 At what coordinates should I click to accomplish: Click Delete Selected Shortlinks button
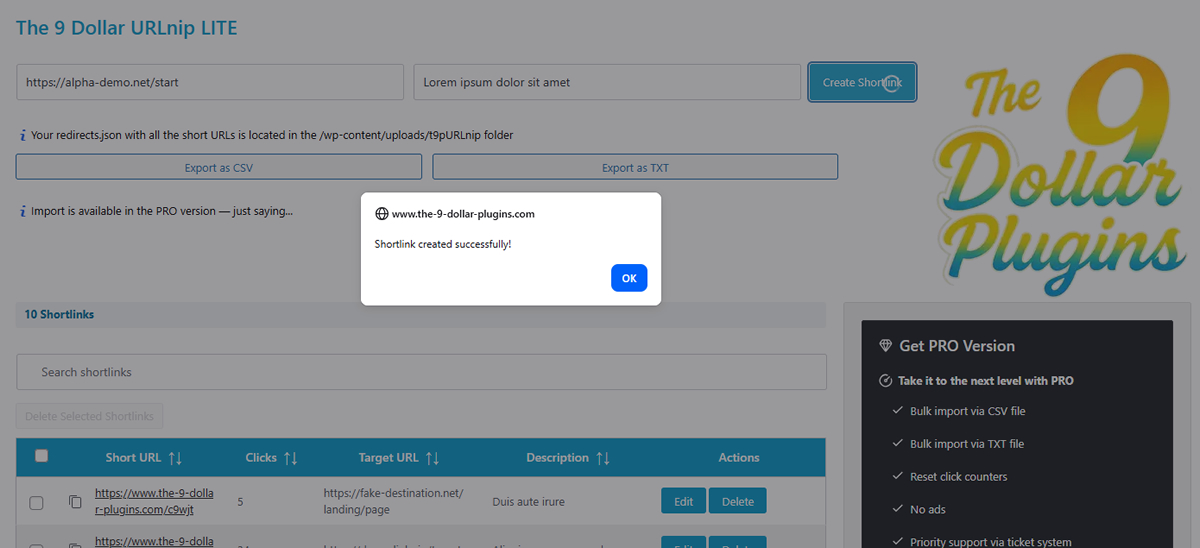coord(90,416)
